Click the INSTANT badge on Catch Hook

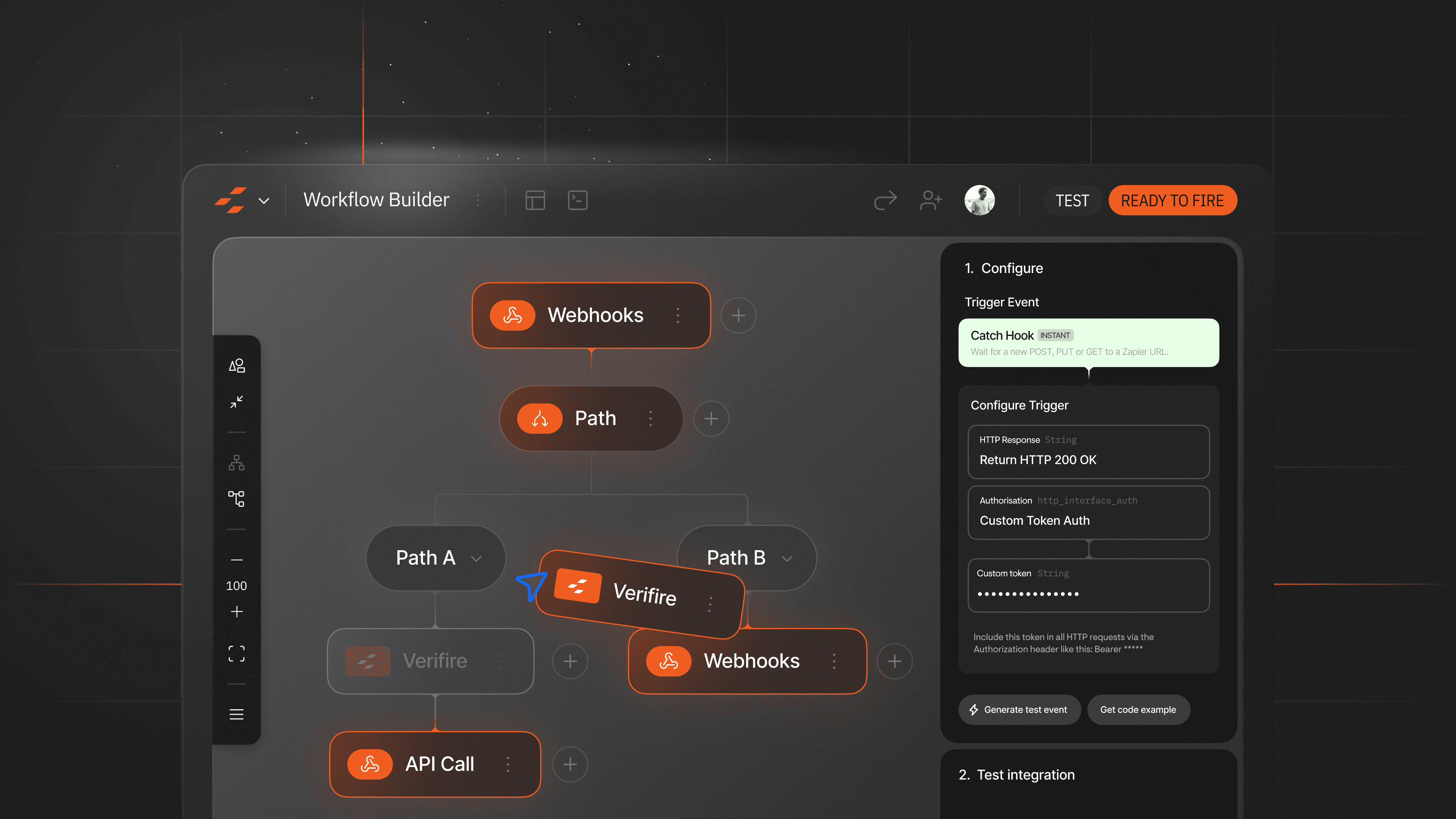click(x=1055, y=335)
